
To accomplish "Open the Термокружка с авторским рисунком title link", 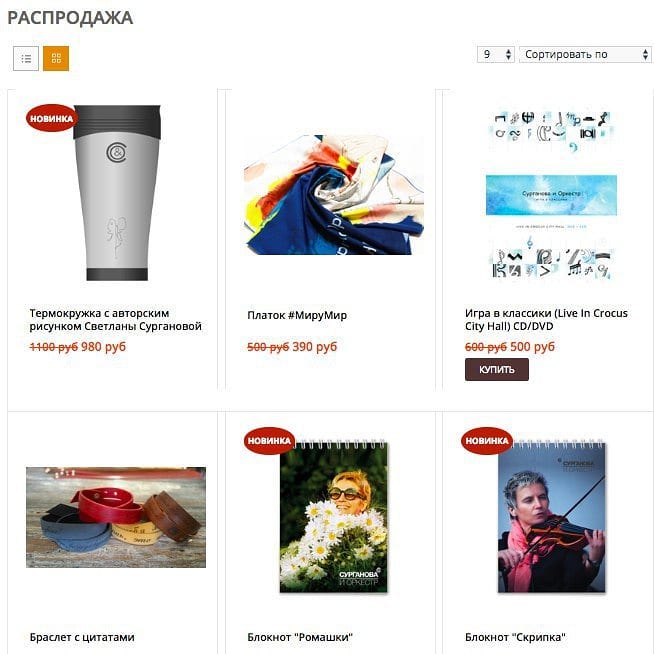I will pyautogui.click(x=116, y=319).
